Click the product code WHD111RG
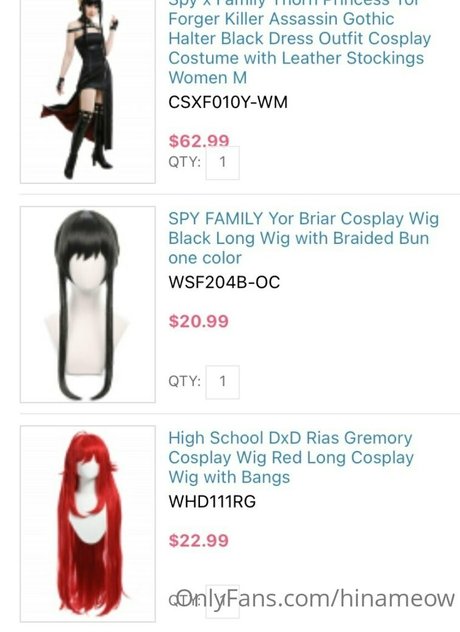Image resolution: width=460 pixels, height=632 pixels. tap(212, 501)
